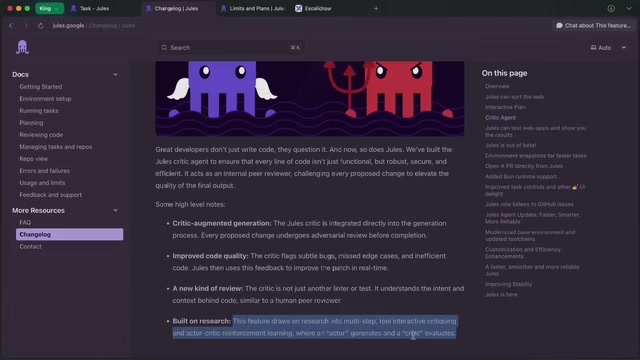Open Managing tasks and repos doc
Viewport: 640px width, 360px height.
coord(56,147)
